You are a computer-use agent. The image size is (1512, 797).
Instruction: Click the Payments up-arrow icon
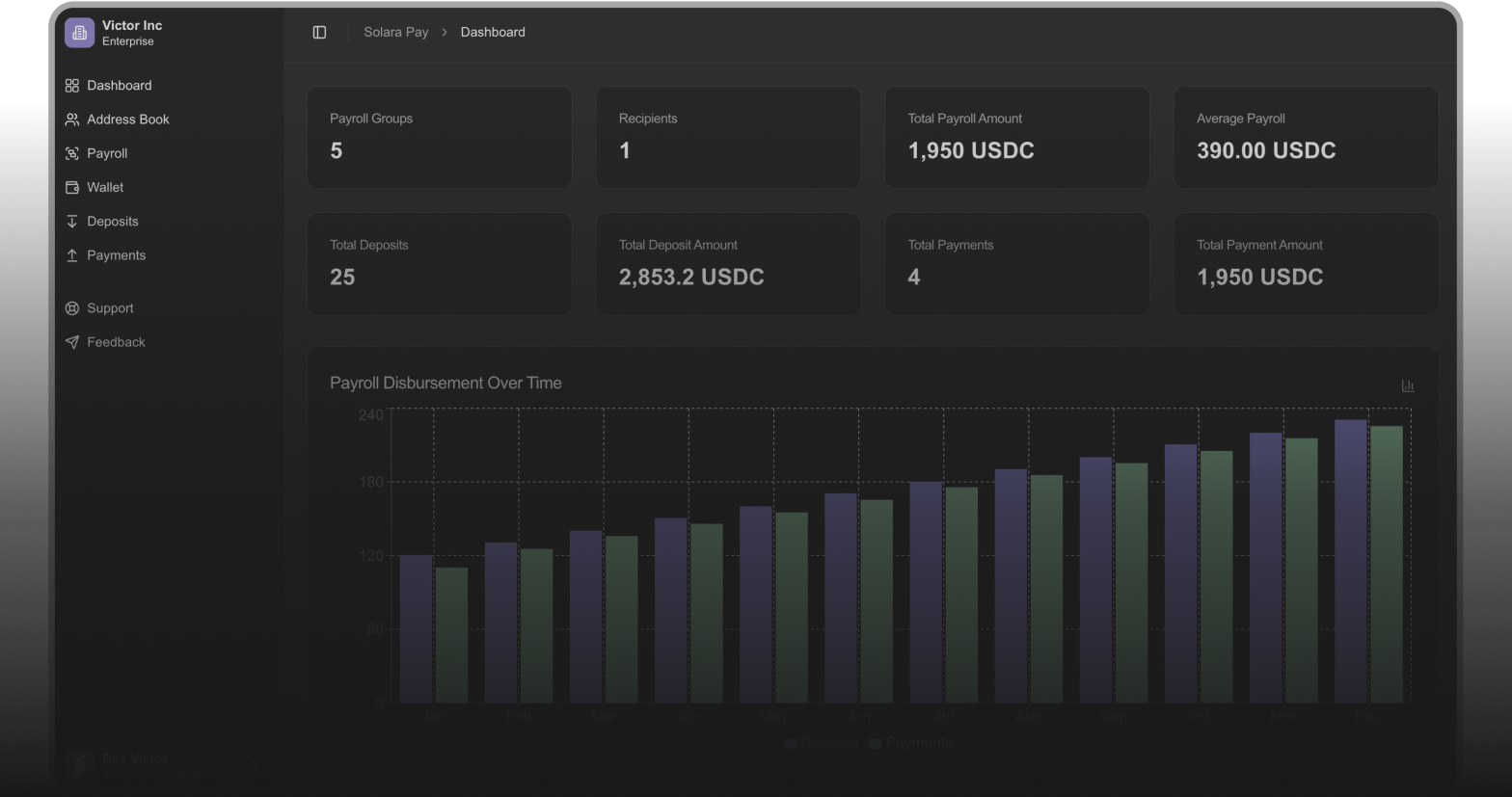[x=72, y=255]
